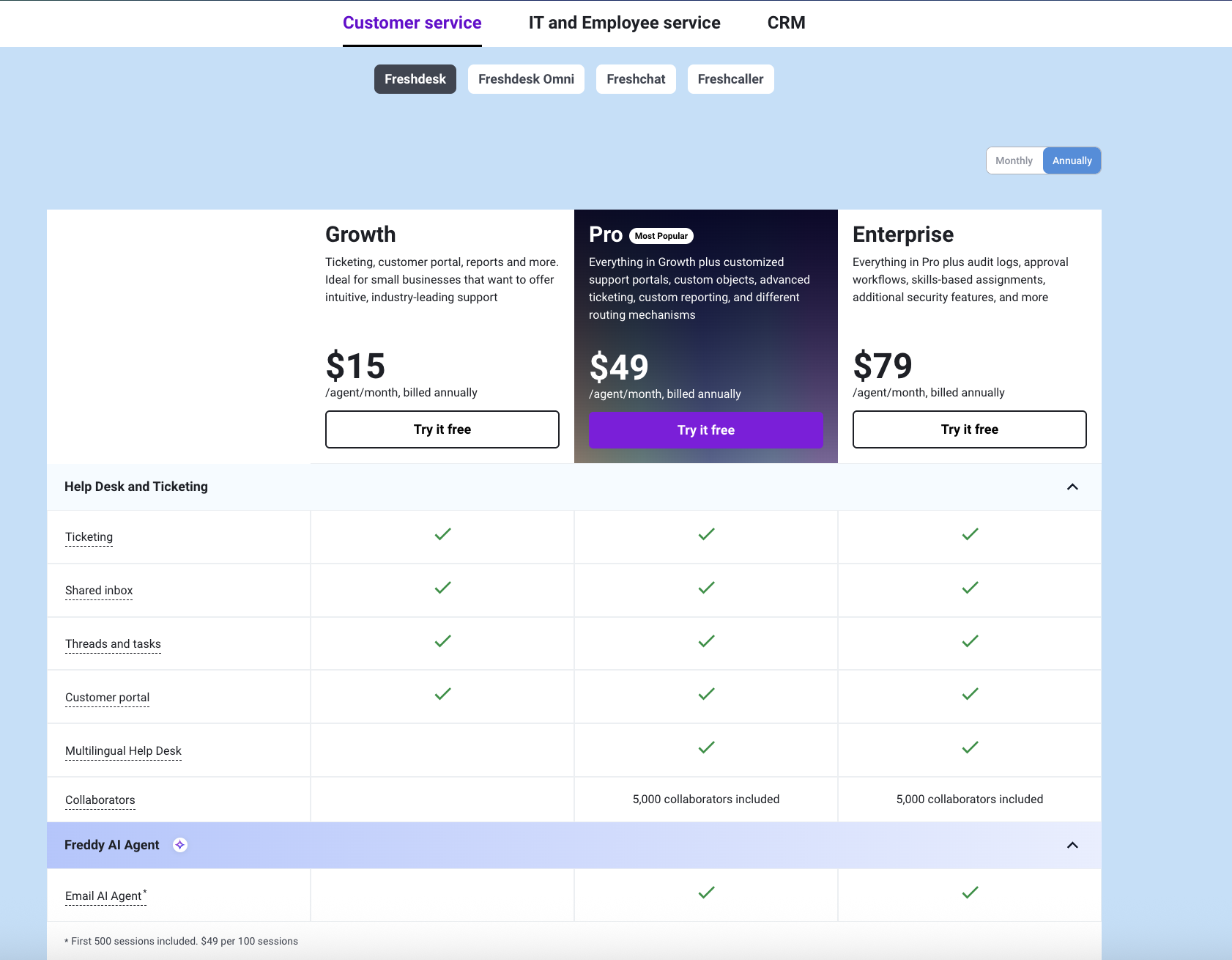Click the $15 Growth price

coord(355,366)
